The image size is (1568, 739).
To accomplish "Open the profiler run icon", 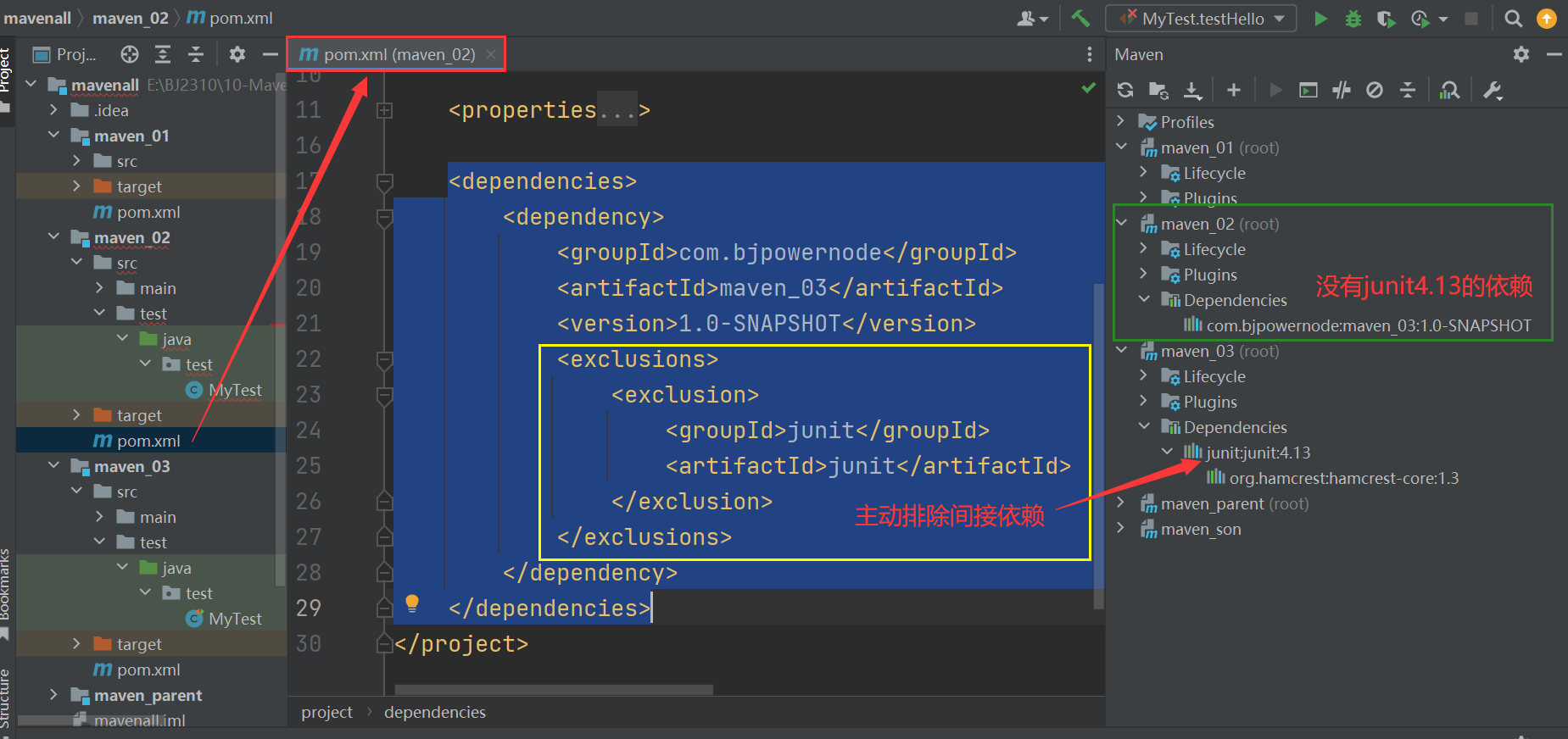I will pos(1420,18).
